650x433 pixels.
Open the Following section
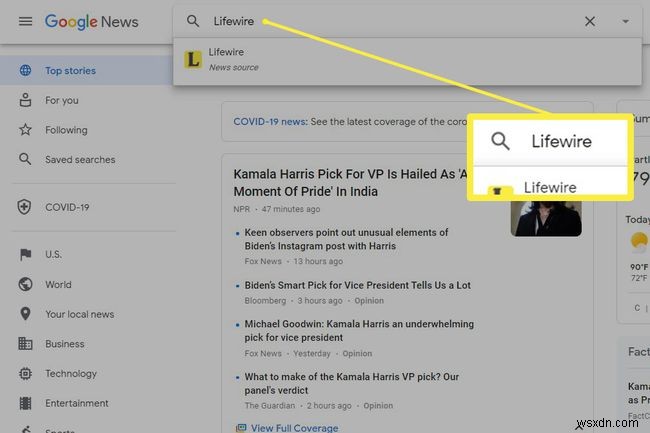pos(66,130)
